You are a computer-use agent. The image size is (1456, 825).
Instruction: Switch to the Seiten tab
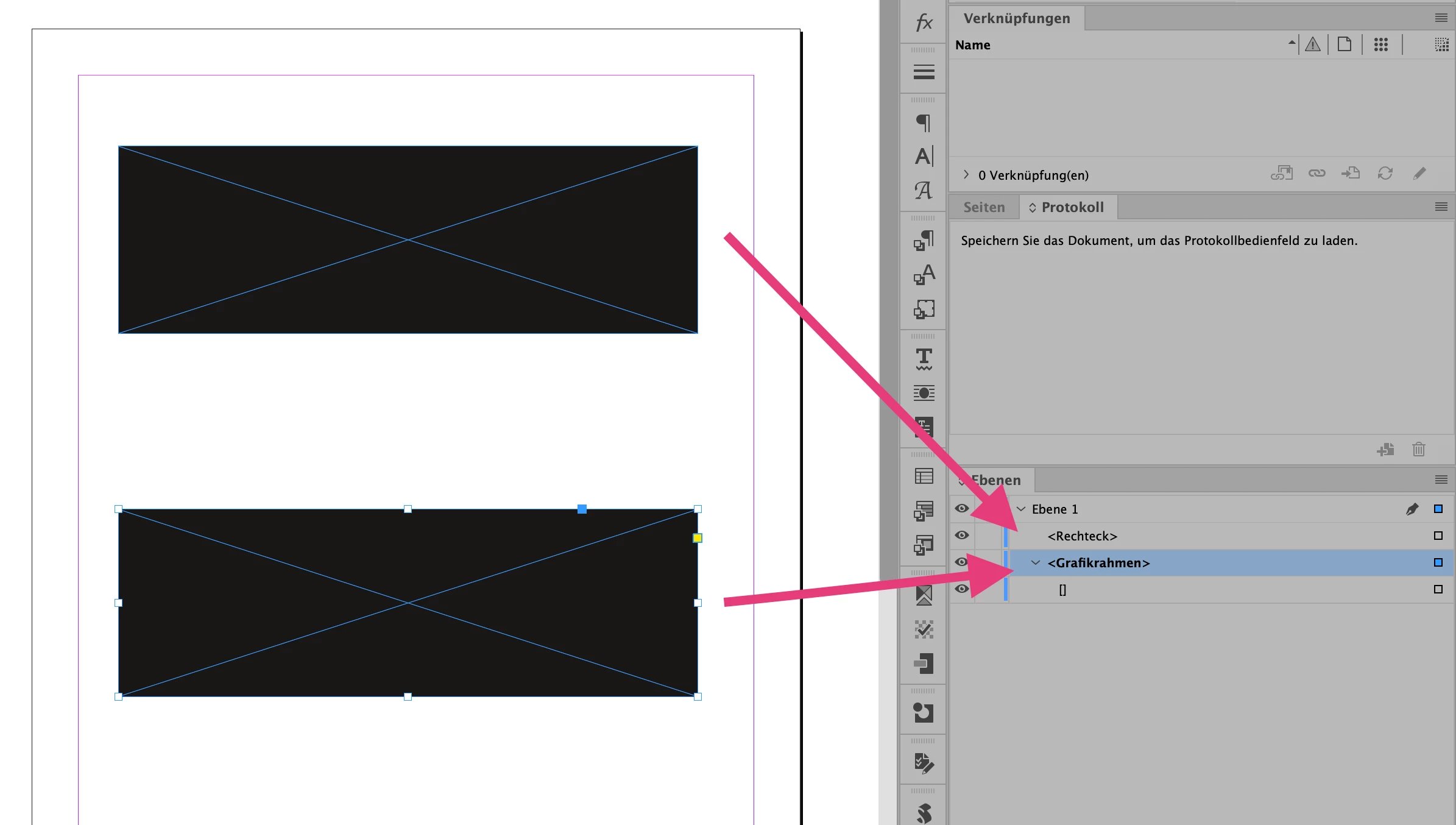984,207
